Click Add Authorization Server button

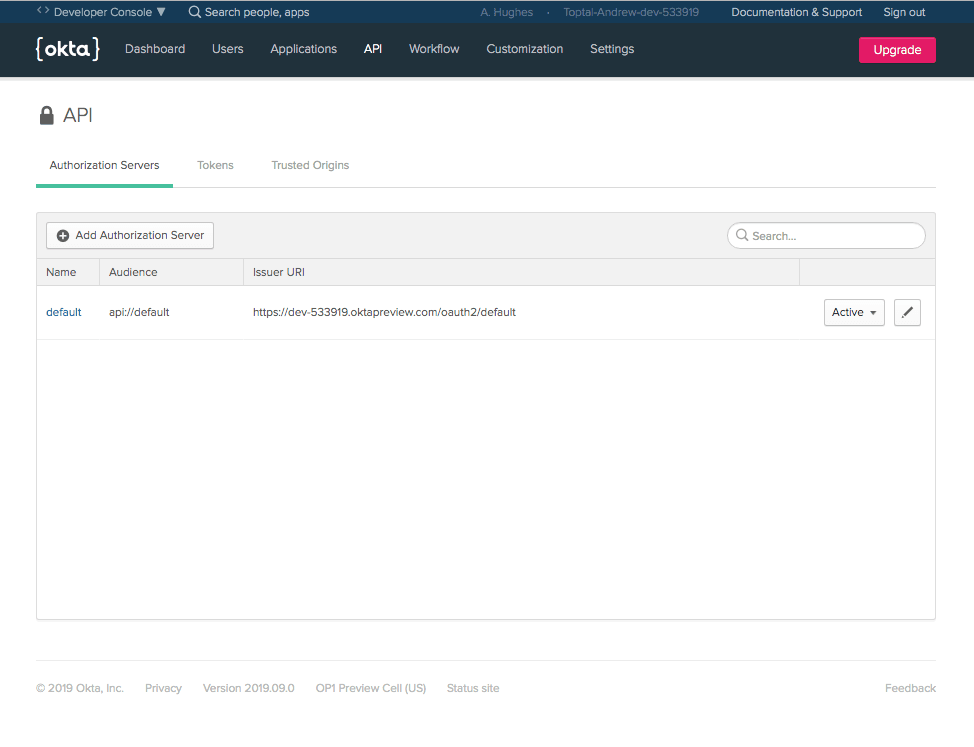pyautogui.click(x=130, y=235)
